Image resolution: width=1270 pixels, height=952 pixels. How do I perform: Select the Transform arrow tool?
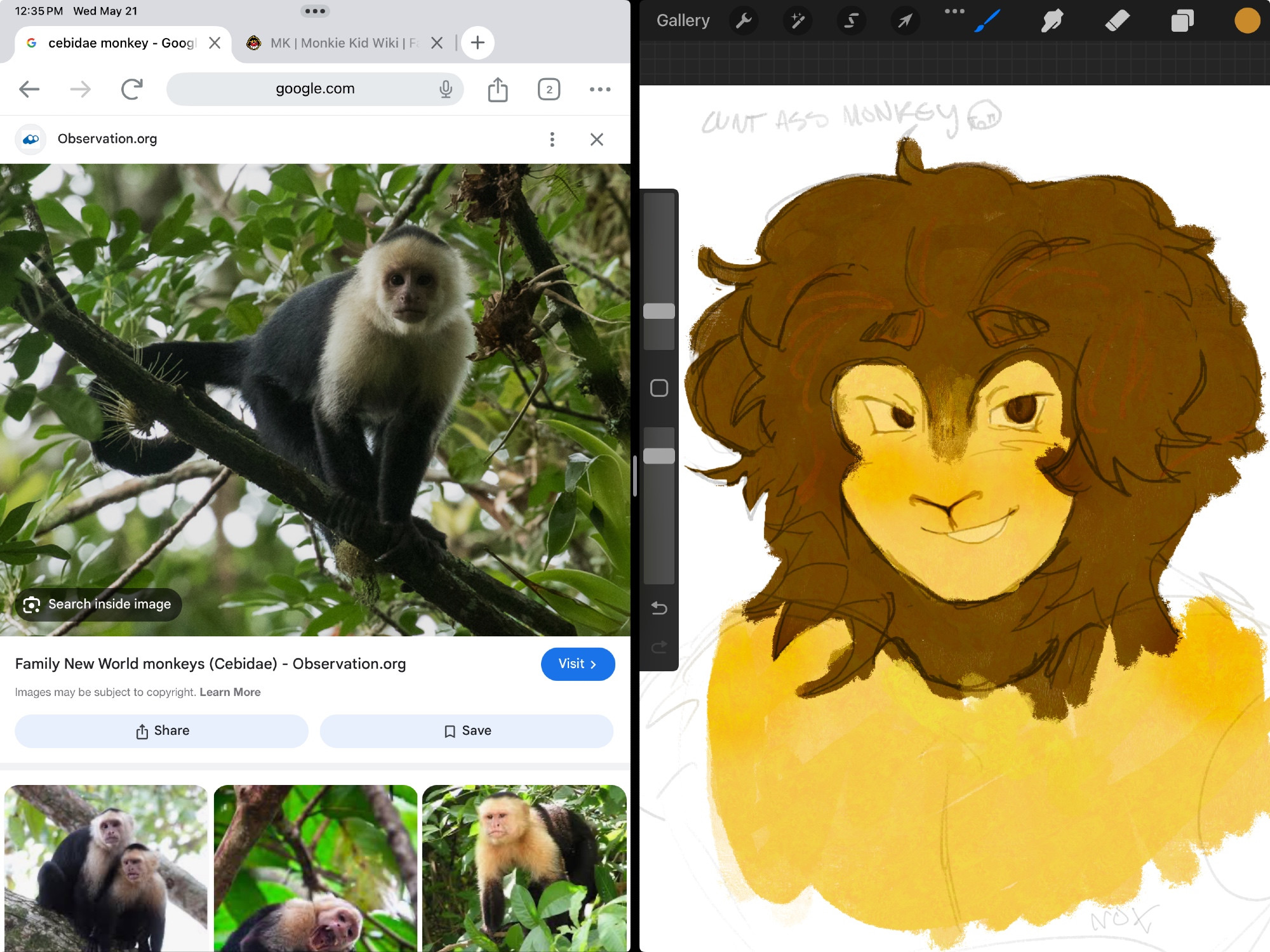pos(904,21)
